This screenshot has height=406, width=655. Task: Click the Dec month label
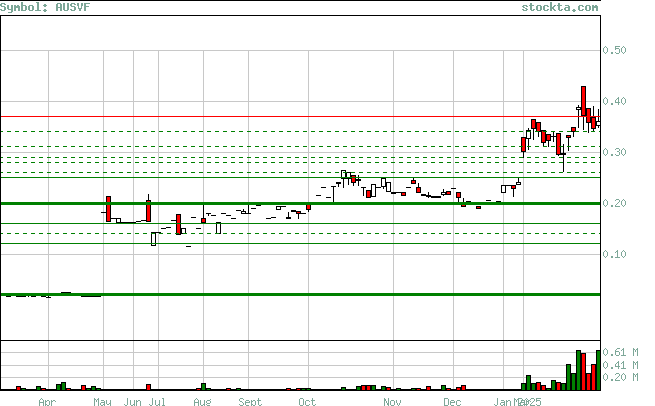pyautogui.click(x=452, y=402)
